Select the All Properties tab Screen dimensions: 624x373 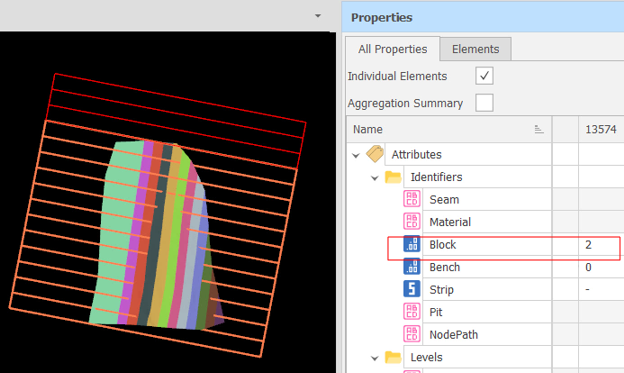tap(392, 49)
